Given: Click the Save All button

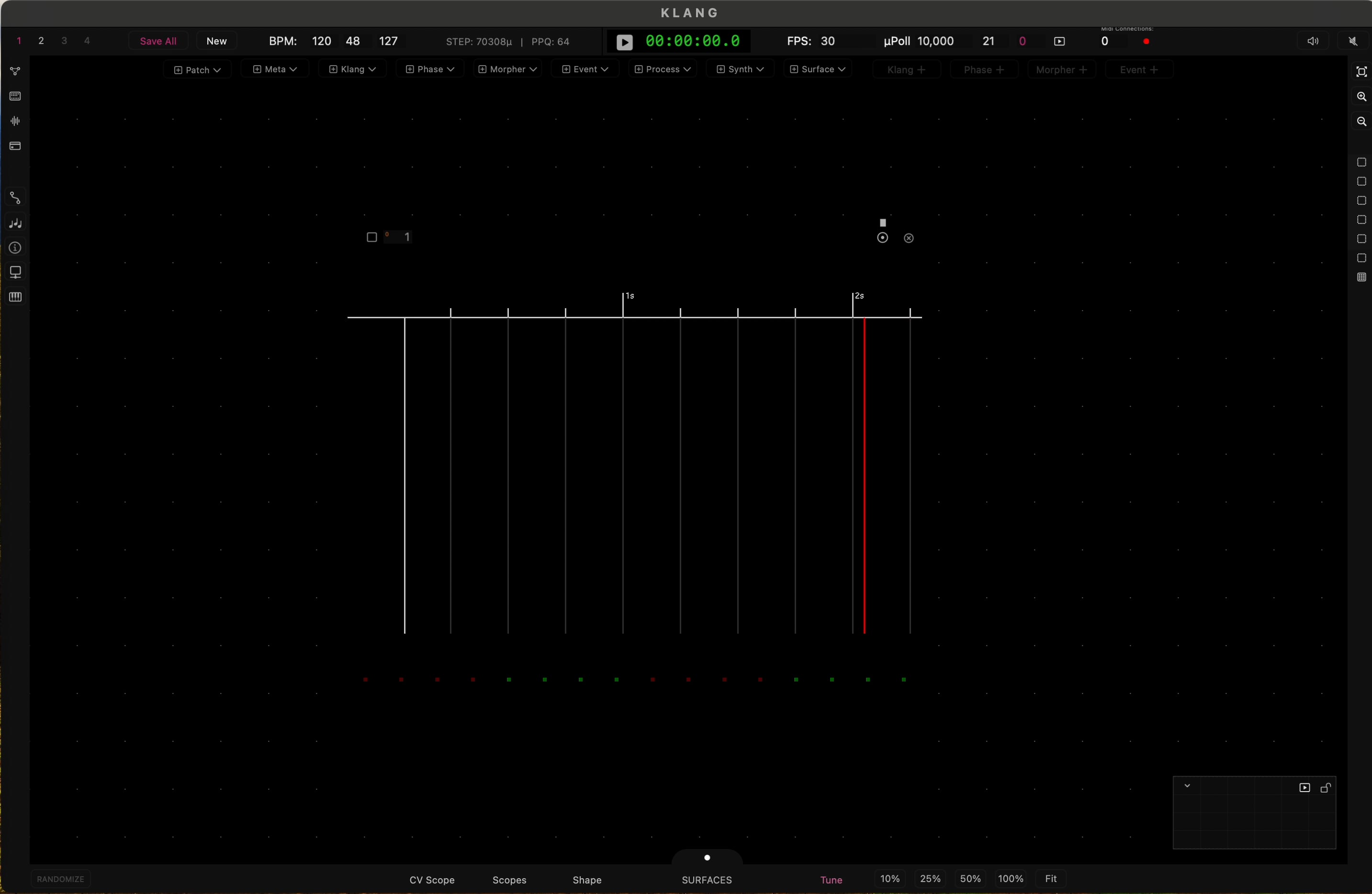Looking at the screenshot, I should tap(158, 41).
